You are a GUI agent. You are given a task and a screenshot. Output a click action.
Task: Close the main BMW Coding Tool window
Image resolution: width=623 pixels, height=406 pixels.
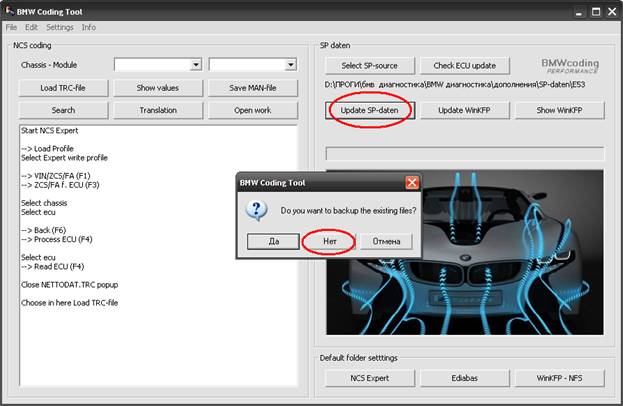612,12
